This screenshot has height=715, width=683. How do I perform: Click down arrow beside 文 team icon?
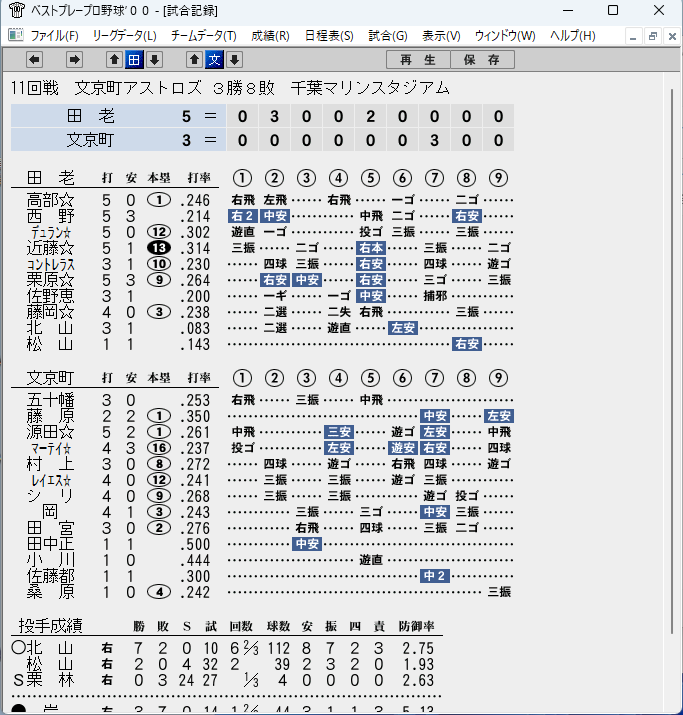234,60
